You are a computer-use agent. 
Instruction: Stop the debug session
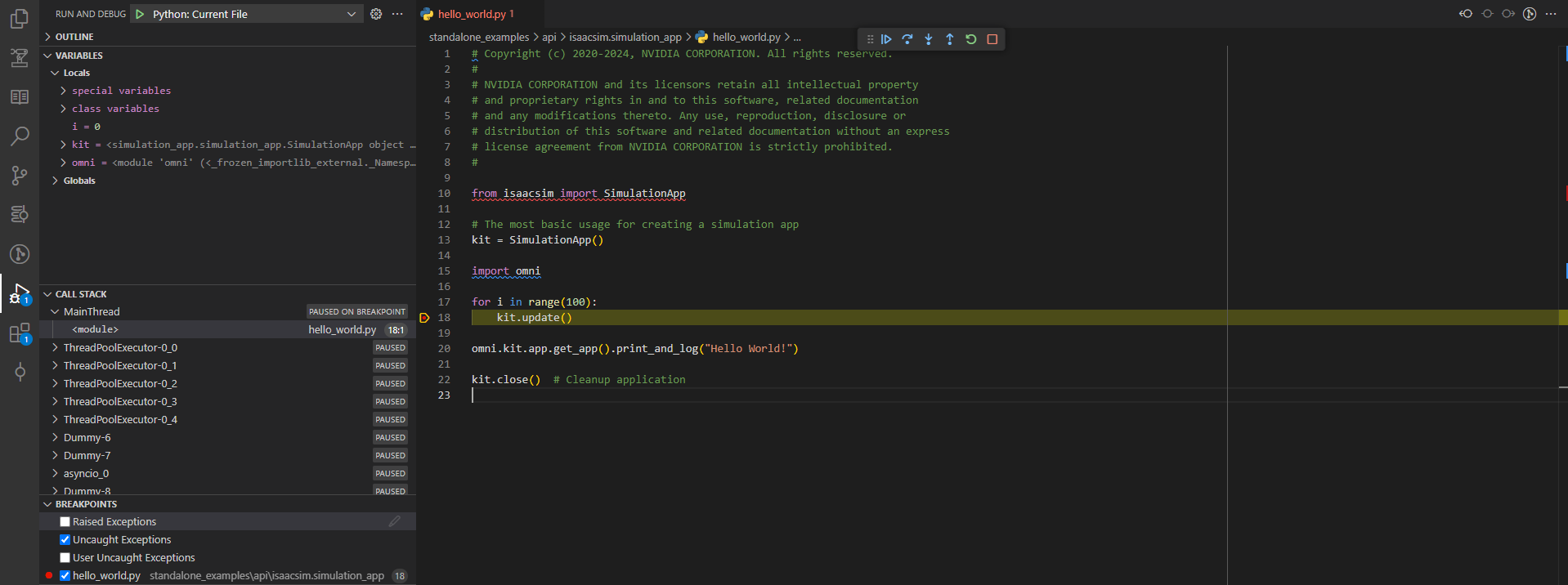tap(992, 39)
